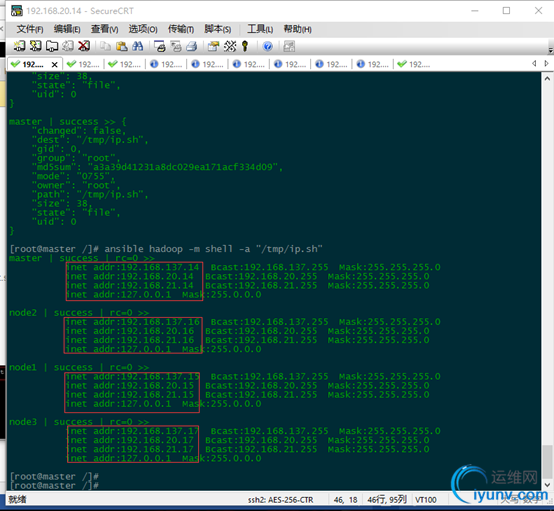554x511 pixels.
Task: Open the toolbar overflow chevron
Action: click(550, 50)
